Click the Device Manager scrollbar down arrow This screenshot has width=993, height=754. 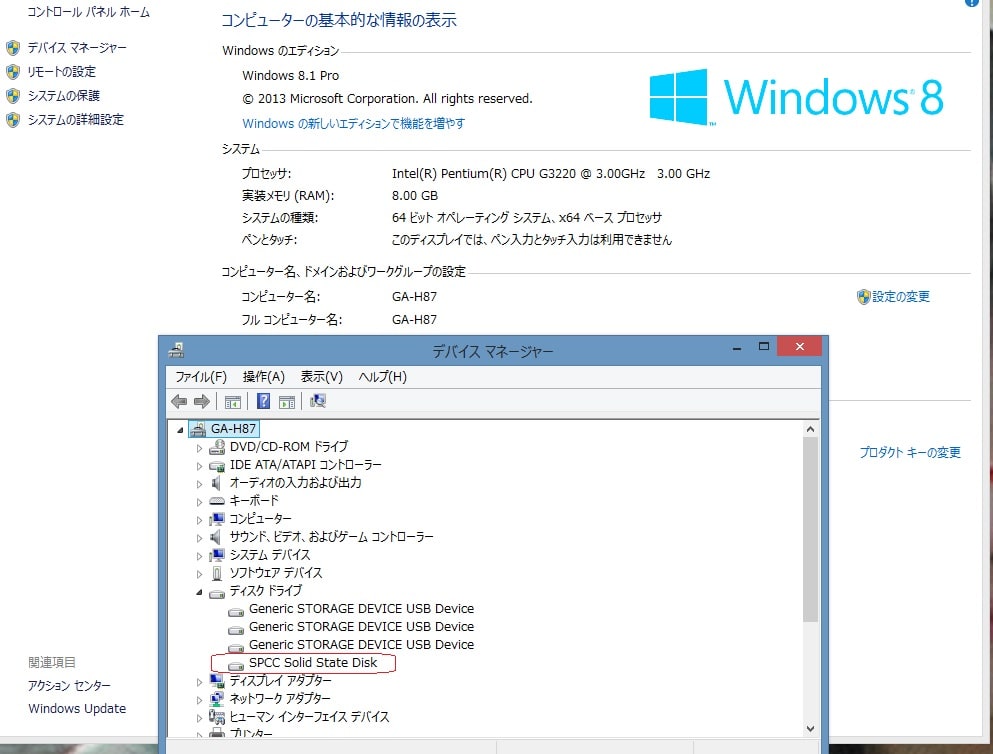coord(810,729)
